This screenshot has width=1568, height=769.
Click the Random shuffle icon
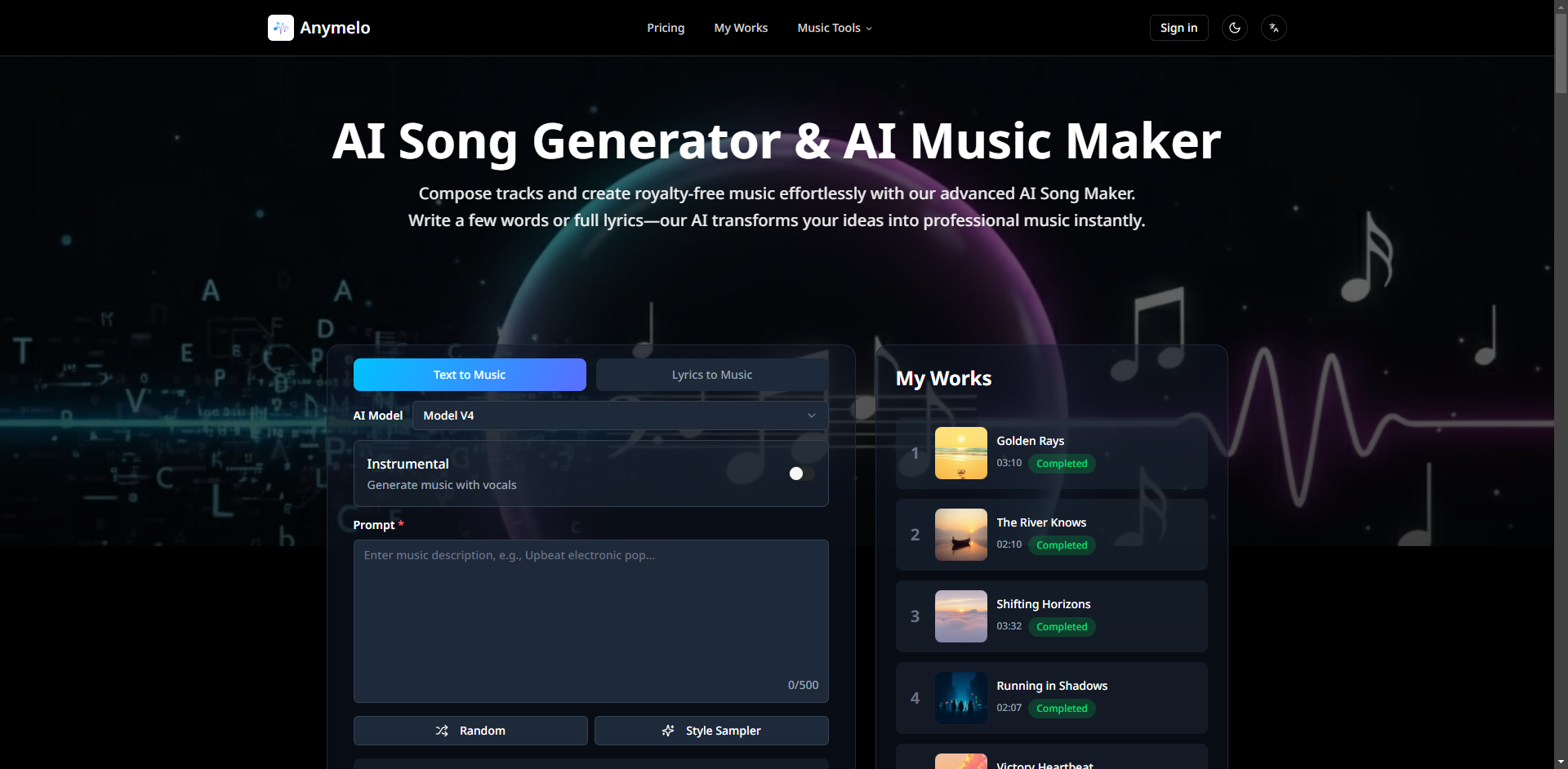click(442, 731)
